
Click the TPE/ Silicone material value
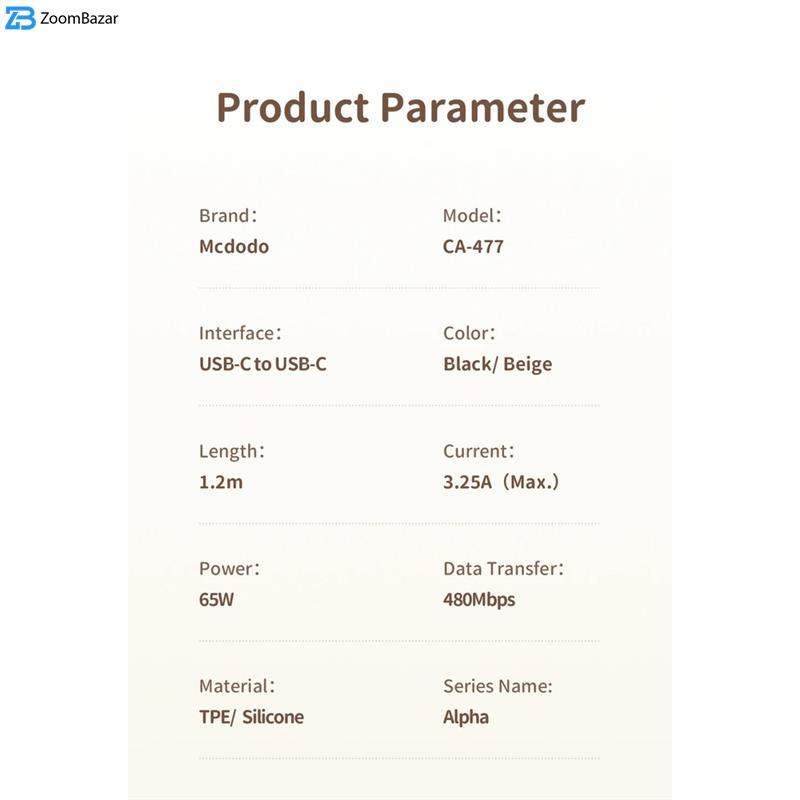click(x=251, y=717)
